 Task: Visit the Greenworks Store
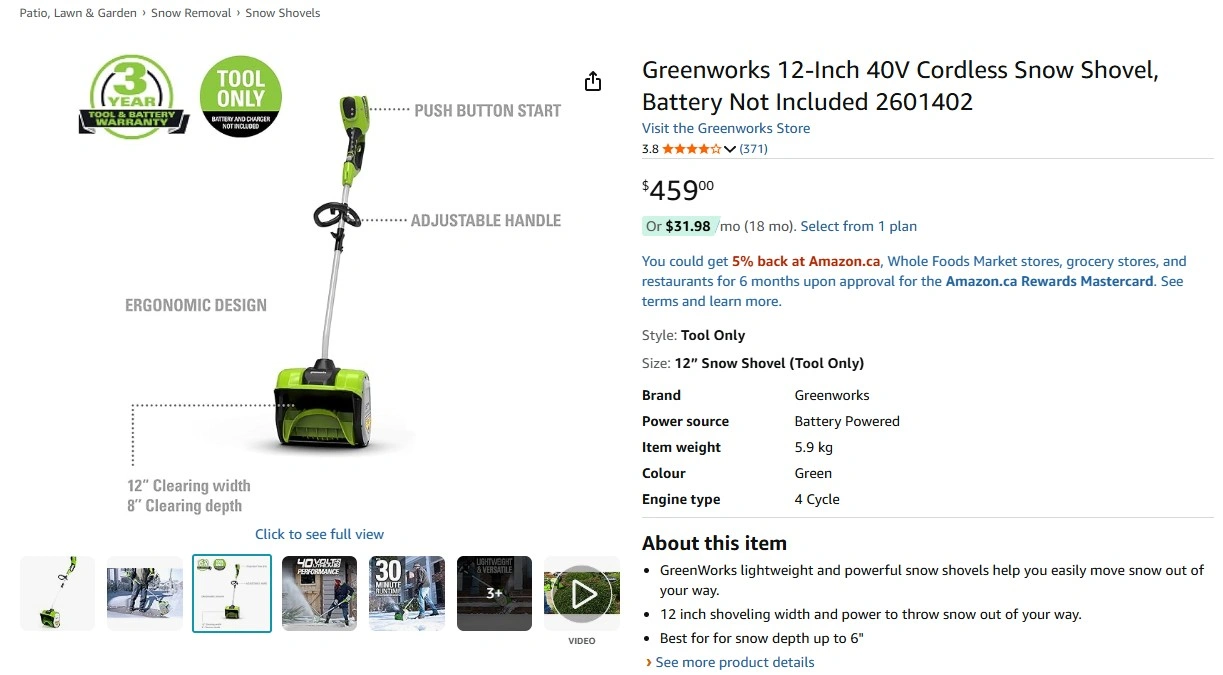click(726, 128)
